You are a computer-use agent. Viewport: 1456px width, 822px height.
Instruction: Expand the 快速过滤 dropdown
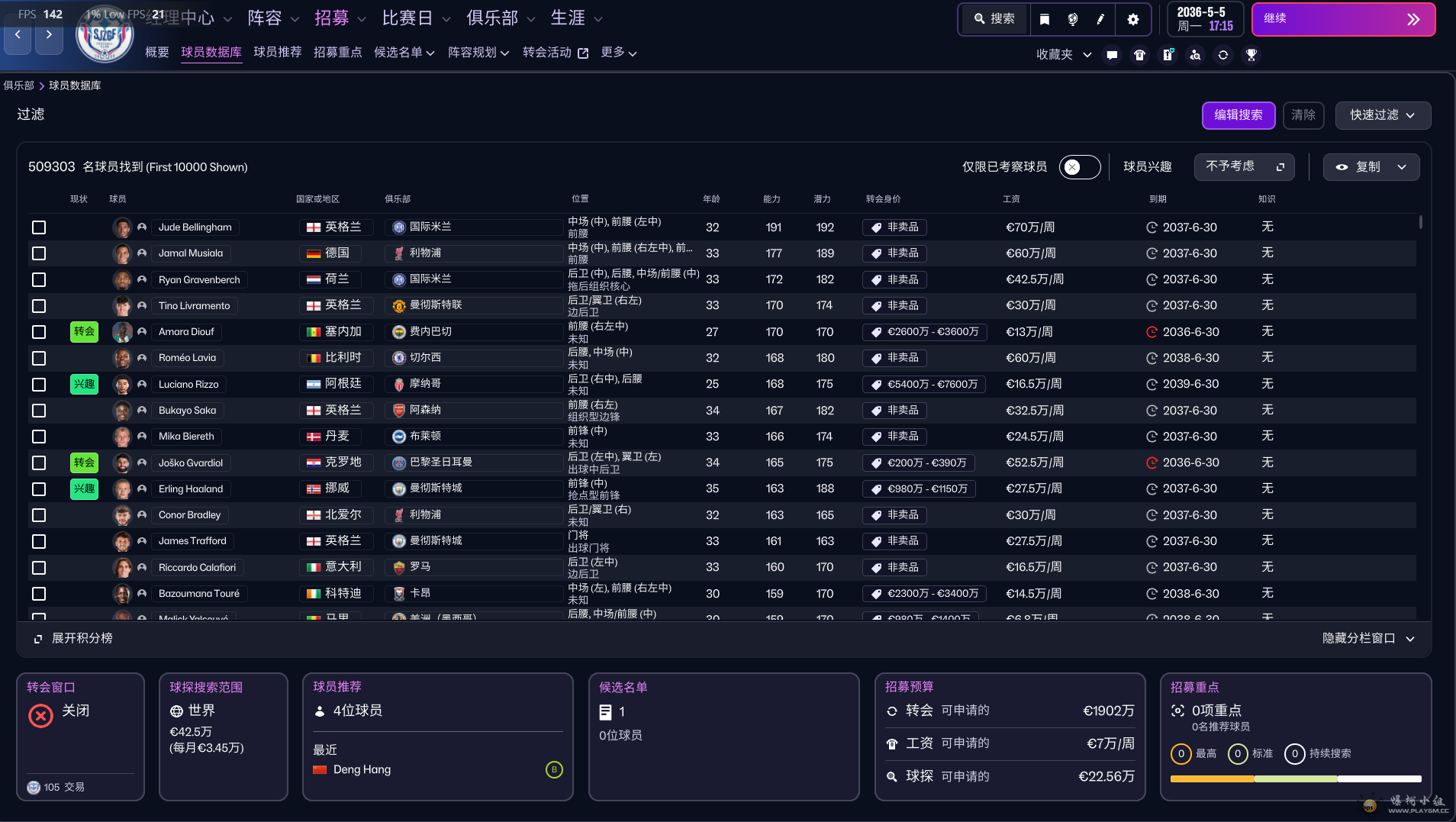pyautogui.click(x=1382, y=115)
